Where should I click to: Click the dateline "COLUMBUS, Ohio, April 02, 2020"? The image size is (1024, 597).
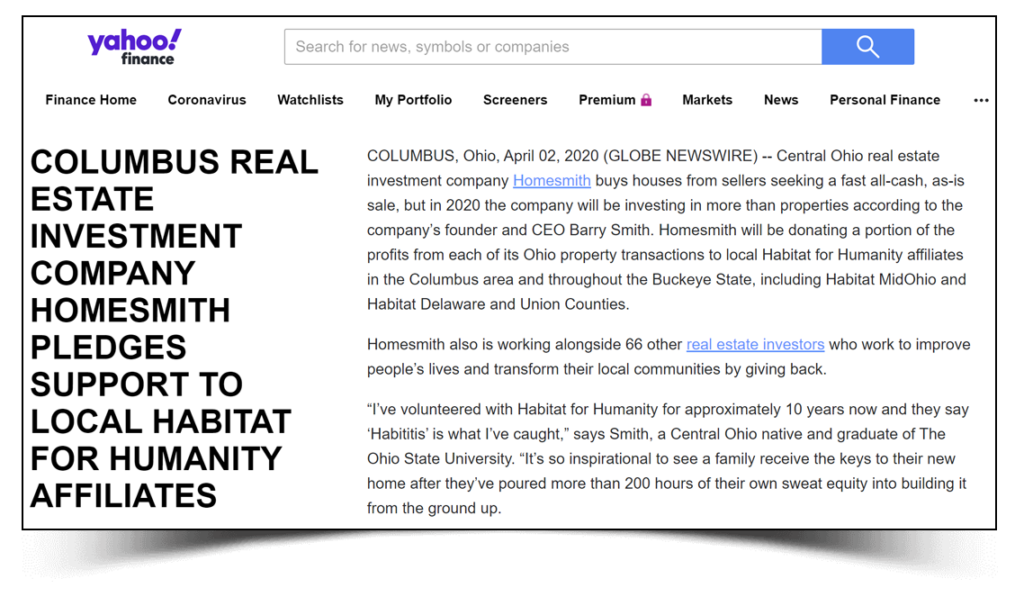click(483, 156)
